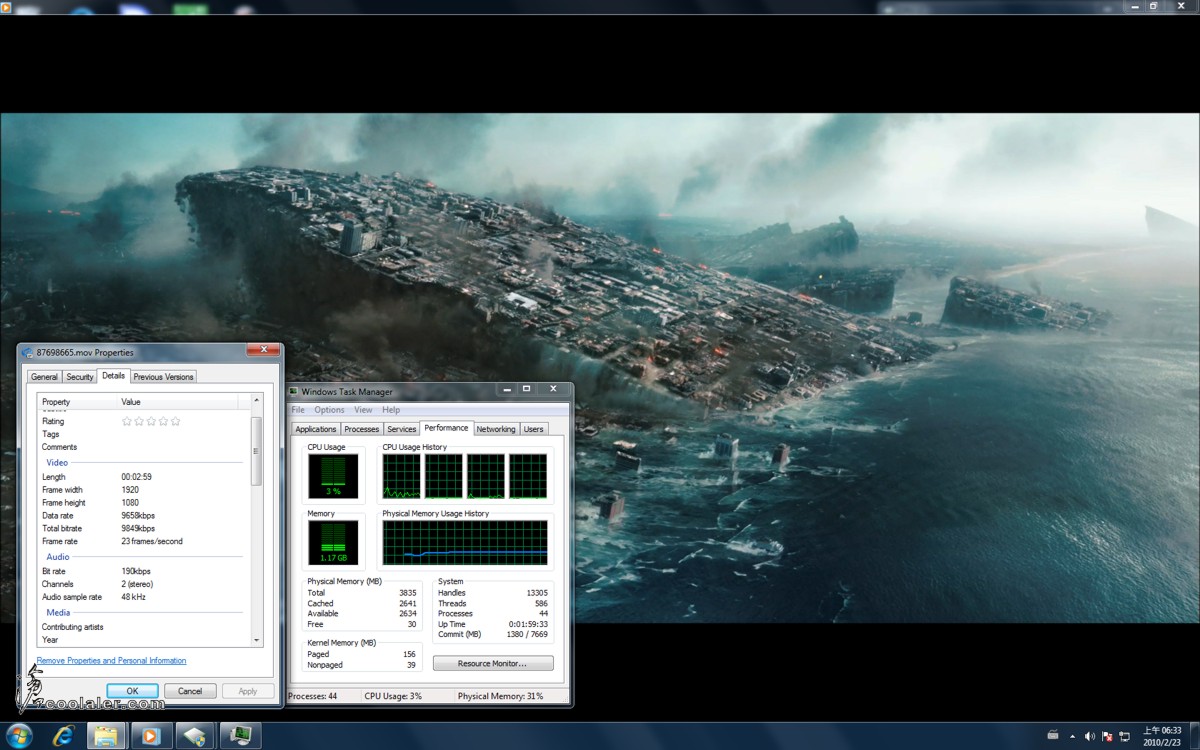This screenshot has width=1200, height=750.
Task: Switch to Security tab in Properties
Action: point(79,377)
